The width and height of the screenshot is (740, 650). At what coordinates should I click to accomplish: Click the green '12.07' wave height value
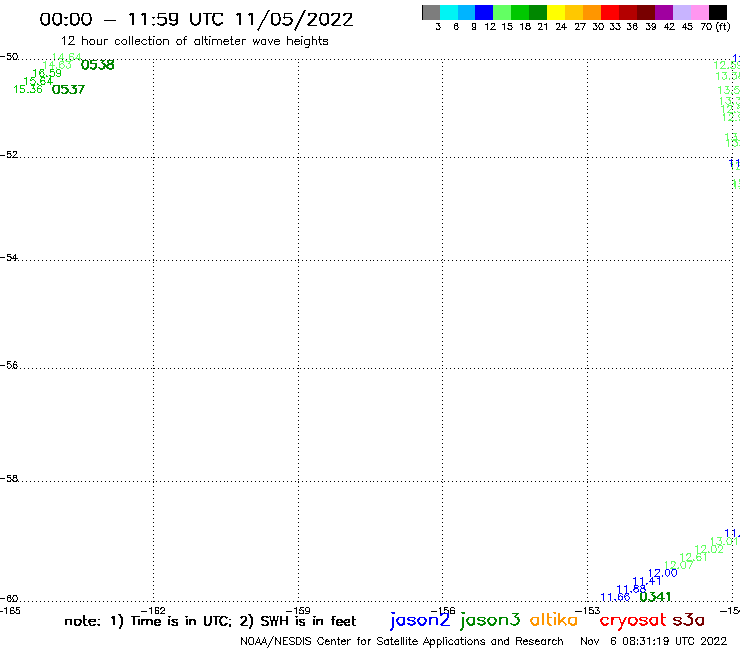click(x=679, y=565)
